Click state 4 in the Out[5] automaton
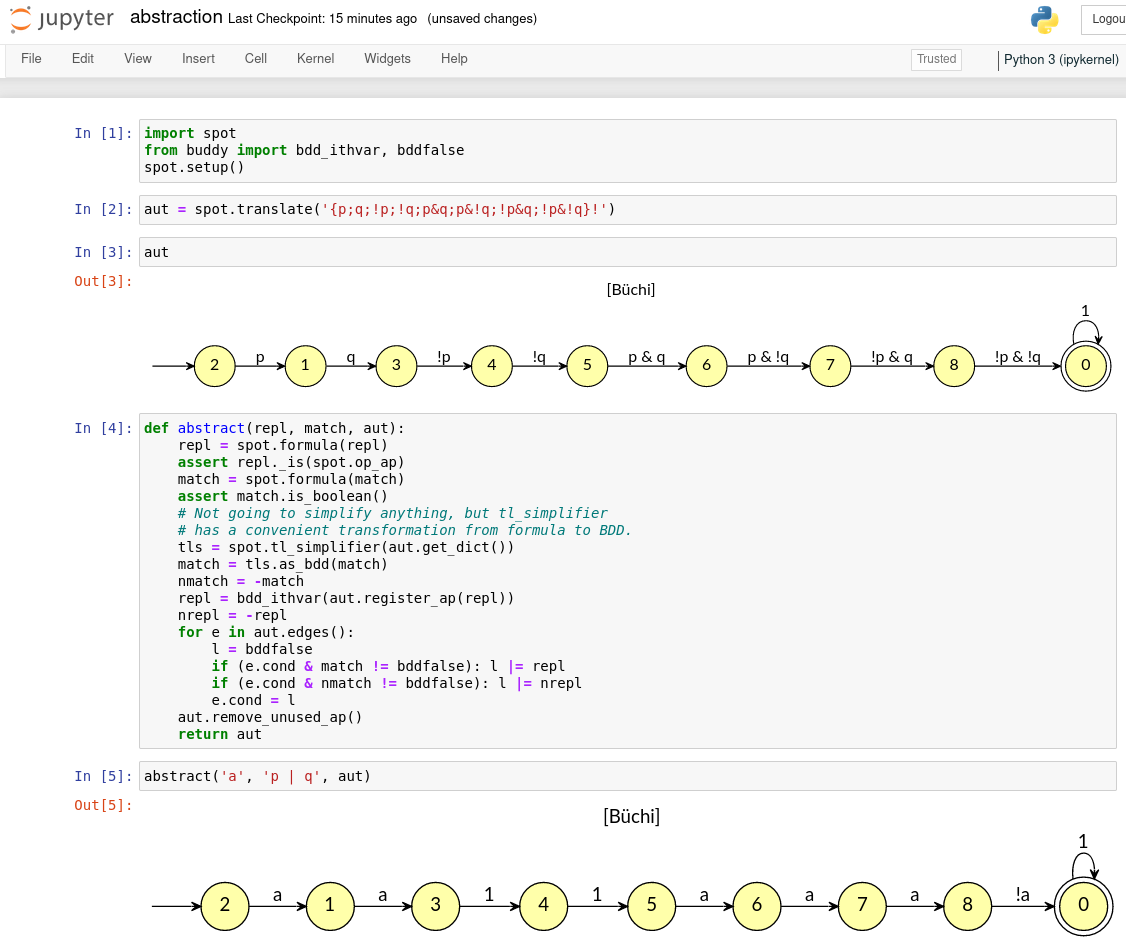Screen dimensions: 1126x943 [x=544, y=906]
